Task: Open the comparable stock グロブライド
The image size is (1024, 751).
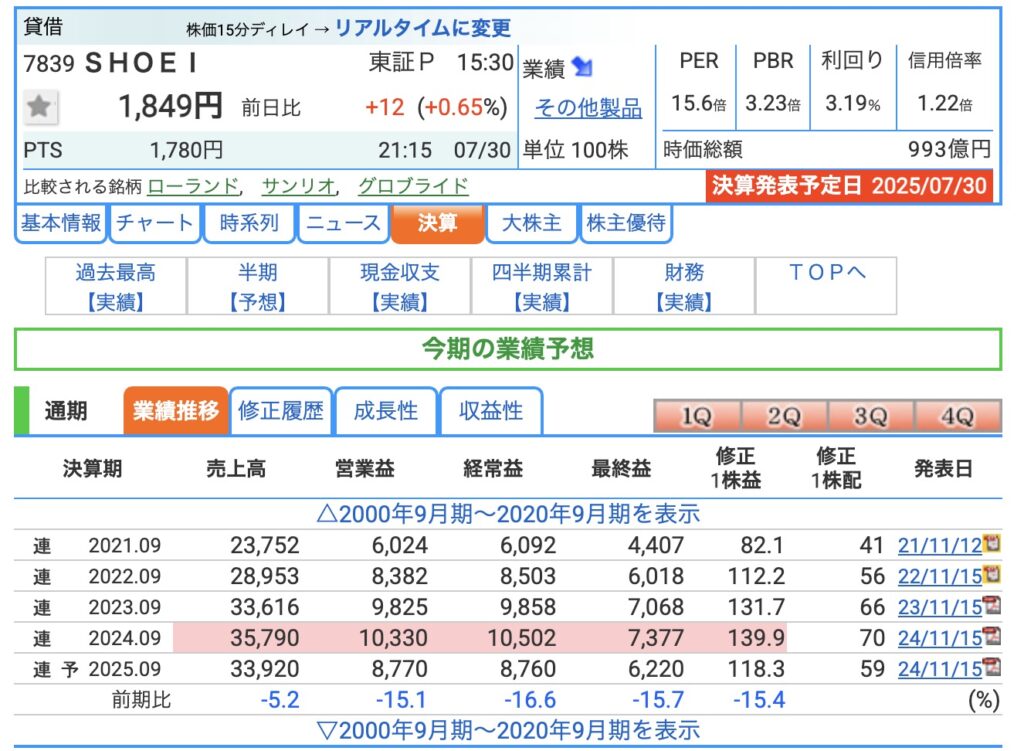Action: pyautogui.click(x=413, y=186)
